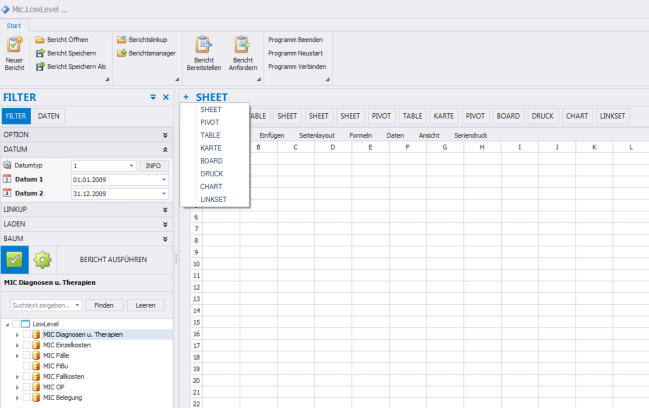The width and height of the screenshot is (649, 408).
Task: Switch to the DATEN tab
Action: [48, 116]
